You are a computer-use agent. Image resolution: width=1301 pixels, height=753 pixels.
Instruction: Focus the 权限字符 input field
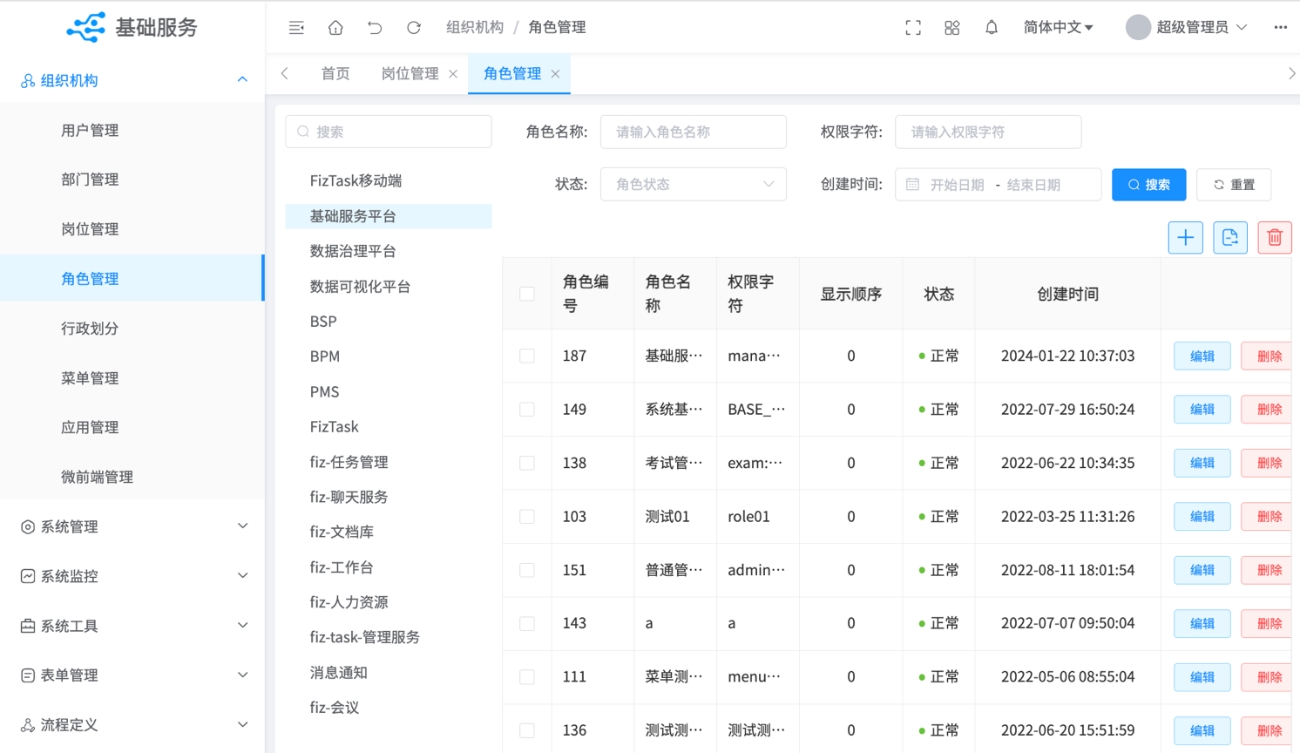click(988, 132)
